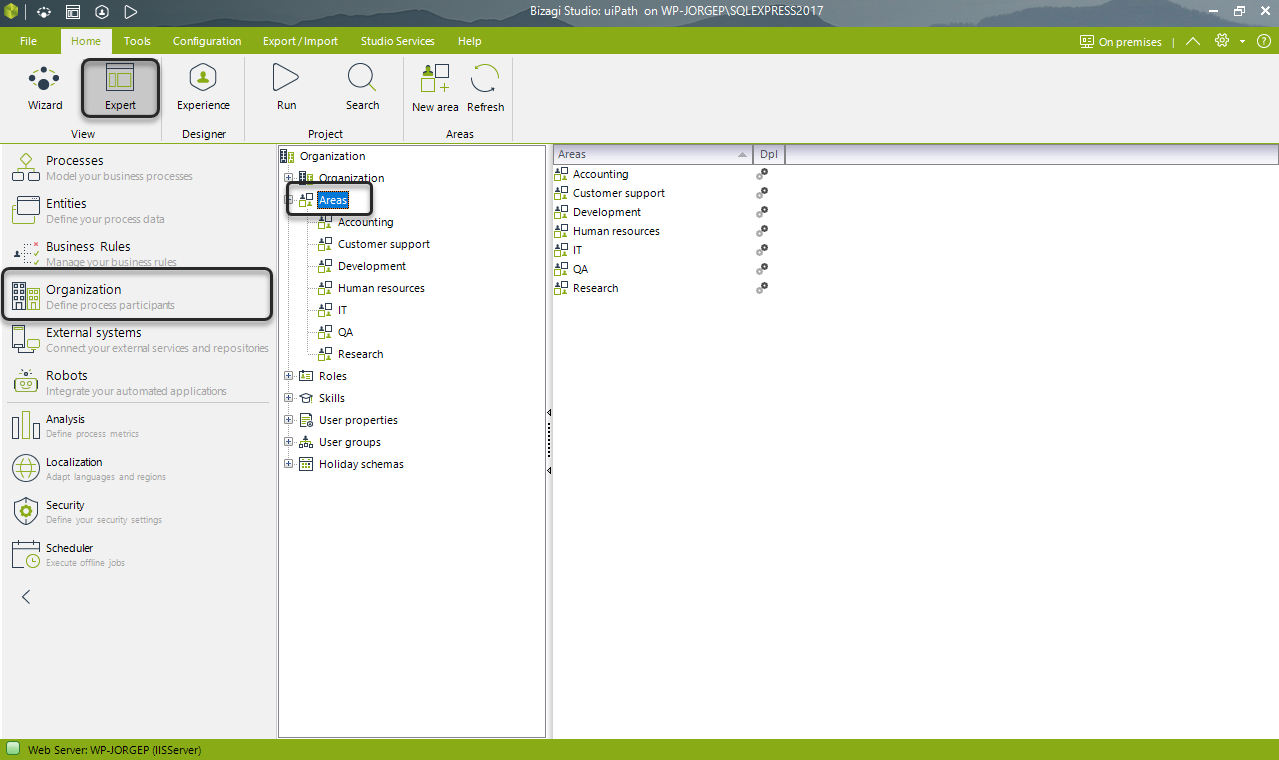Screen dimensions: 1279x760
Task: Open the External systems module
Action: tap(137, 339)
